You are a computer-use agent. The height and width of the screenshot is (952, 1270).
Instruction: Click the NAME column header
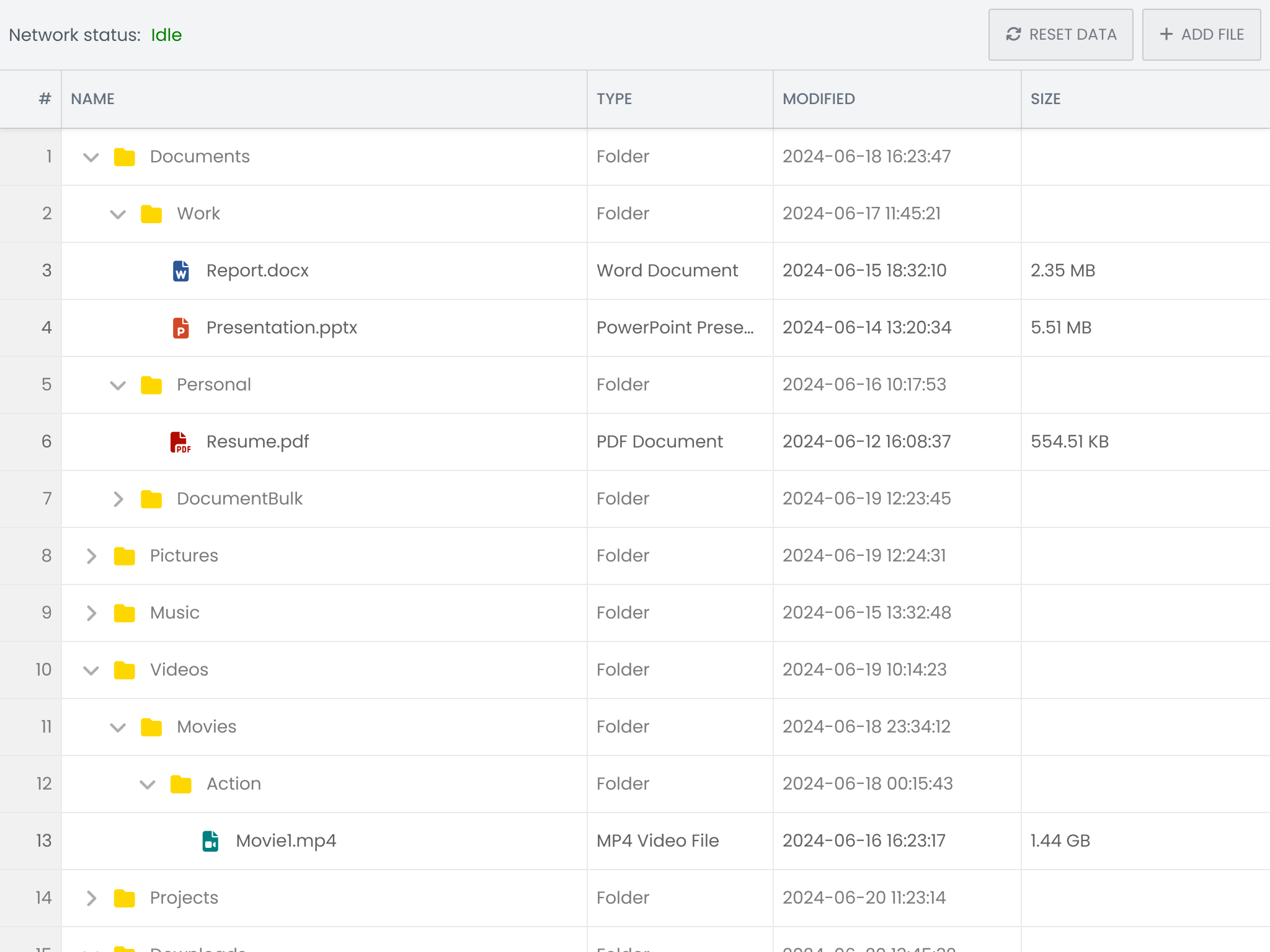coord(93,99)
